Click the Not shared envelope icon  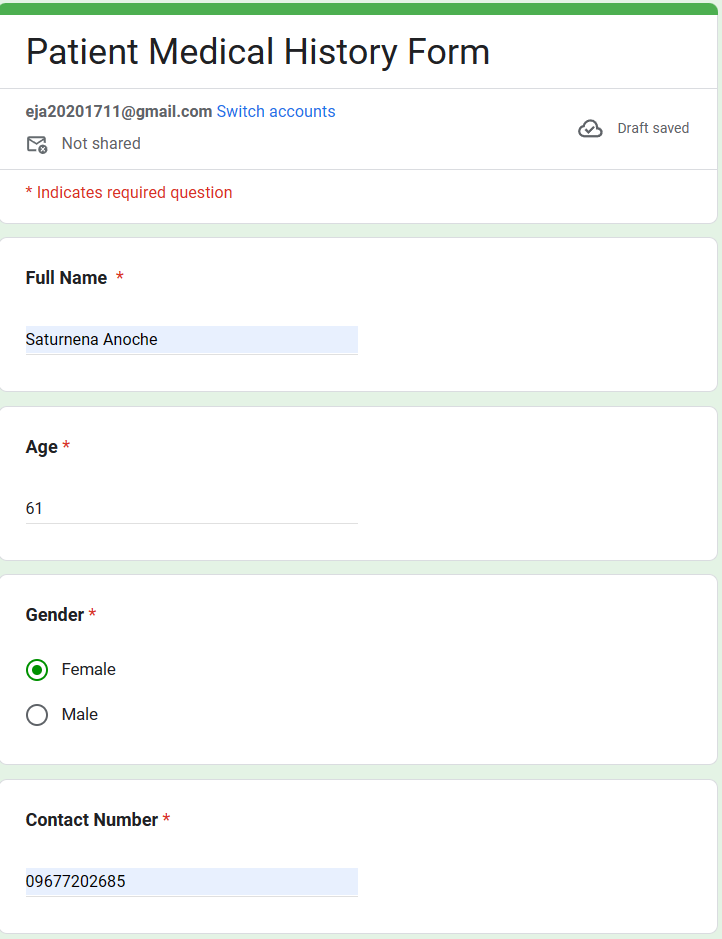coord(37,144)
